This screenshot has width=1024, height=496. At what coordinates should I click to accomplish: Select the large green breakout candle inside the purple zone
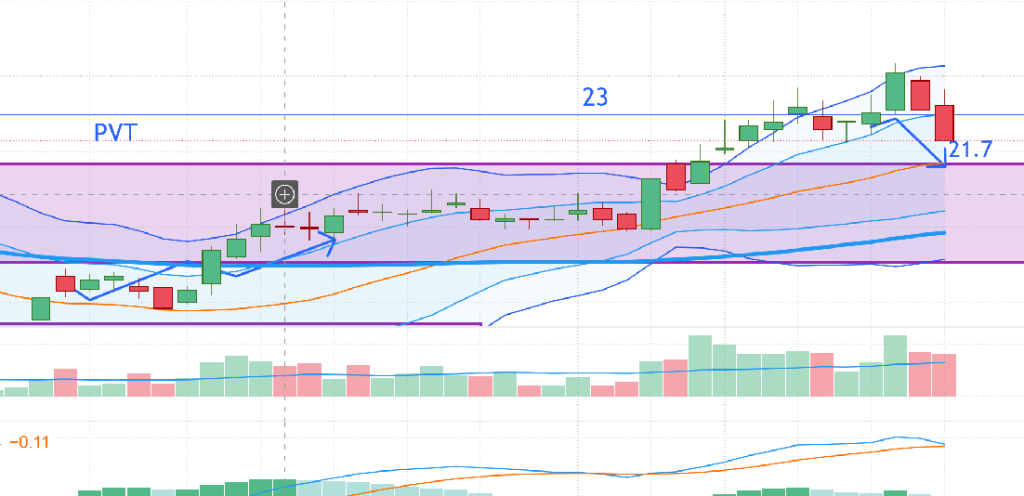[650, 204]
